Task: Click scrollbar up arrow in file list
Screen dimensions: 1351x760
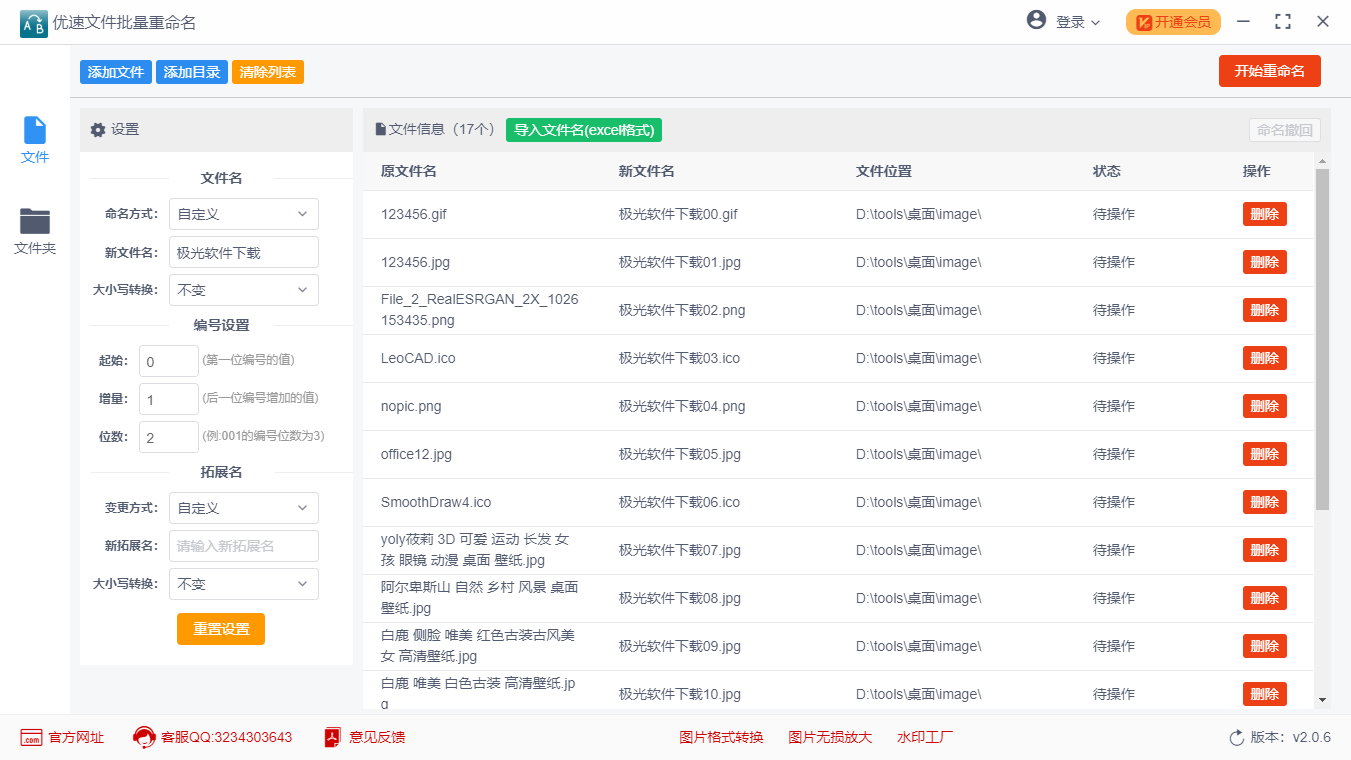Action: pyautogui.click(x=1322, y=161)
